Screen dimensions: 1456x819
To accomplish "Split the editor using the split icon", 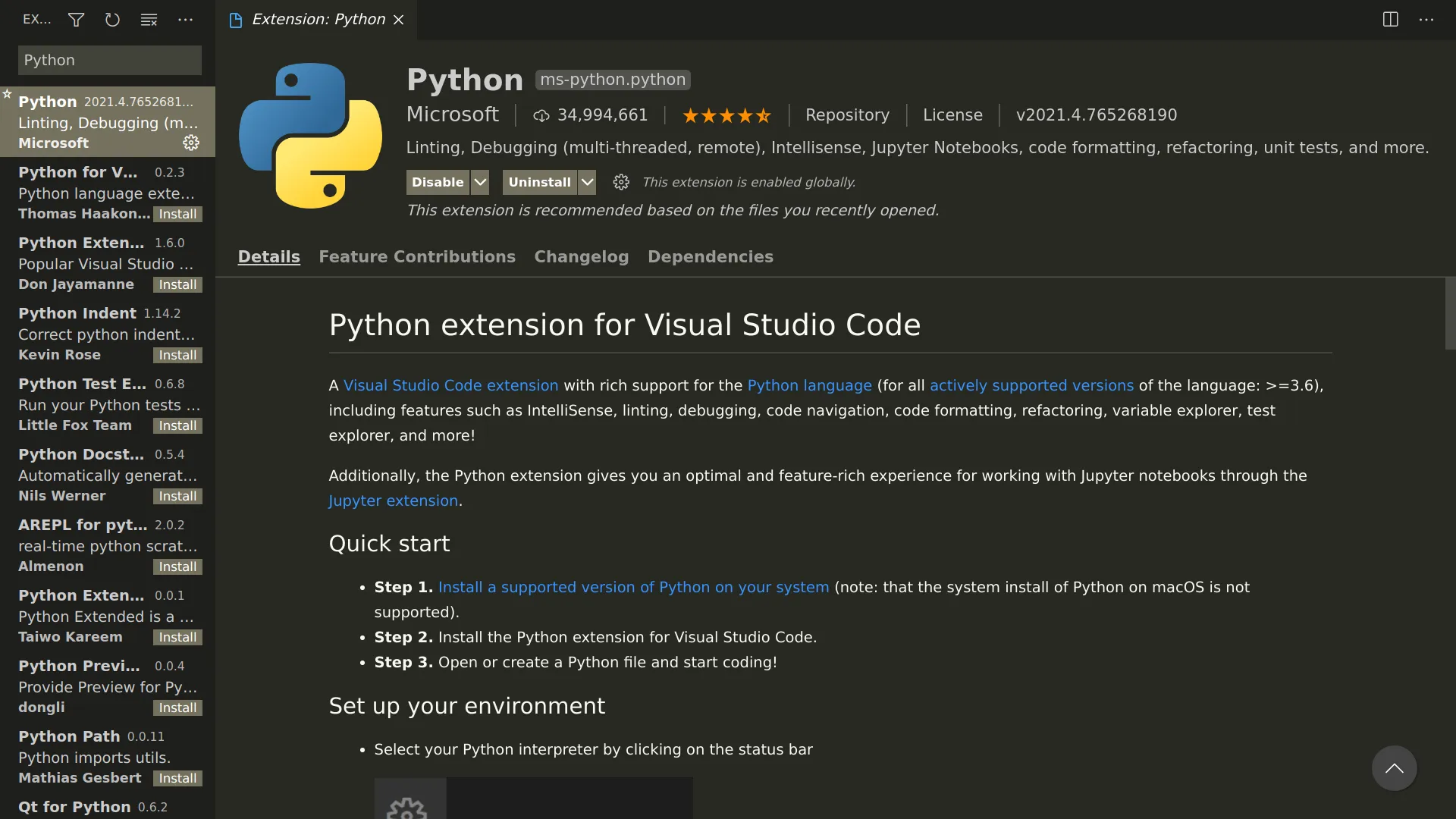I will (x=1390, y=19).
